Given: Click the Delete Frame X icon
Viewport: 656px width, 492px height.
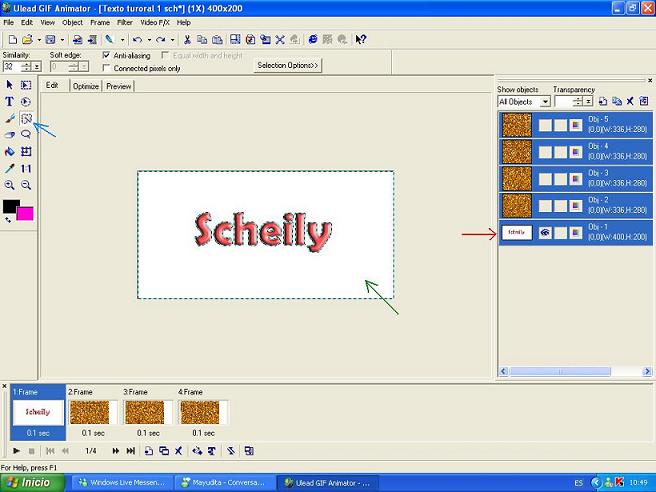Looking at the screenshot, I should [x=179, y=451].
